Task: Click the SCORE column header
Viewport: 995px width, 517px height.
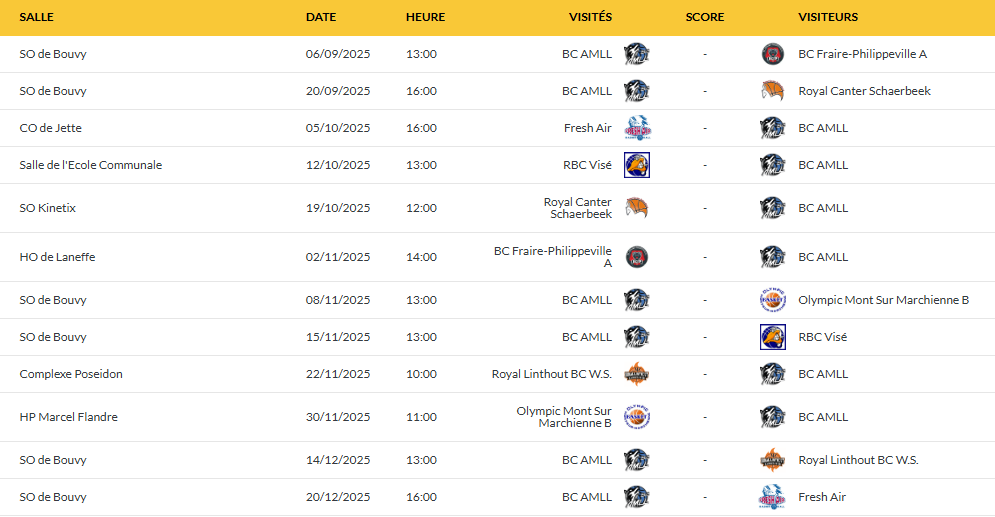Action: (x=705, y=17)
